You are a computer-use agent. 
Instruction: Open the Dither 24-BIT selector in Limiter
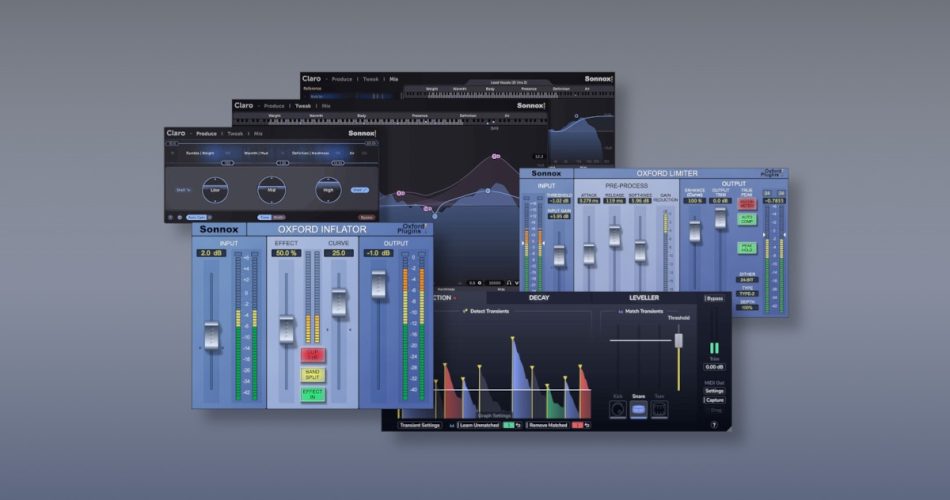(747, 280)
